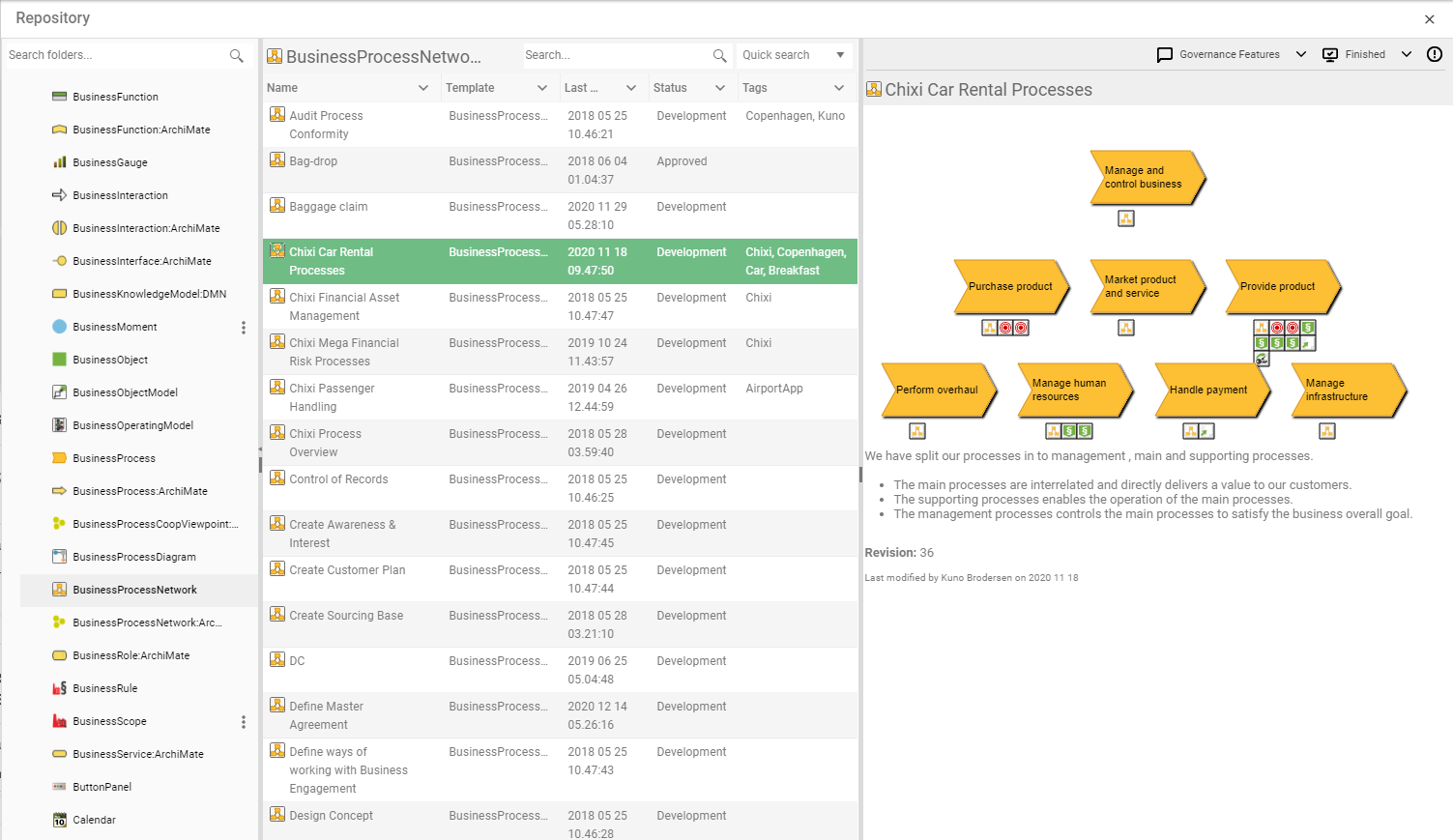1453x840 pixels.
Task: Expand the Finished dropdown arrow
Action: tap(1407, 55)
